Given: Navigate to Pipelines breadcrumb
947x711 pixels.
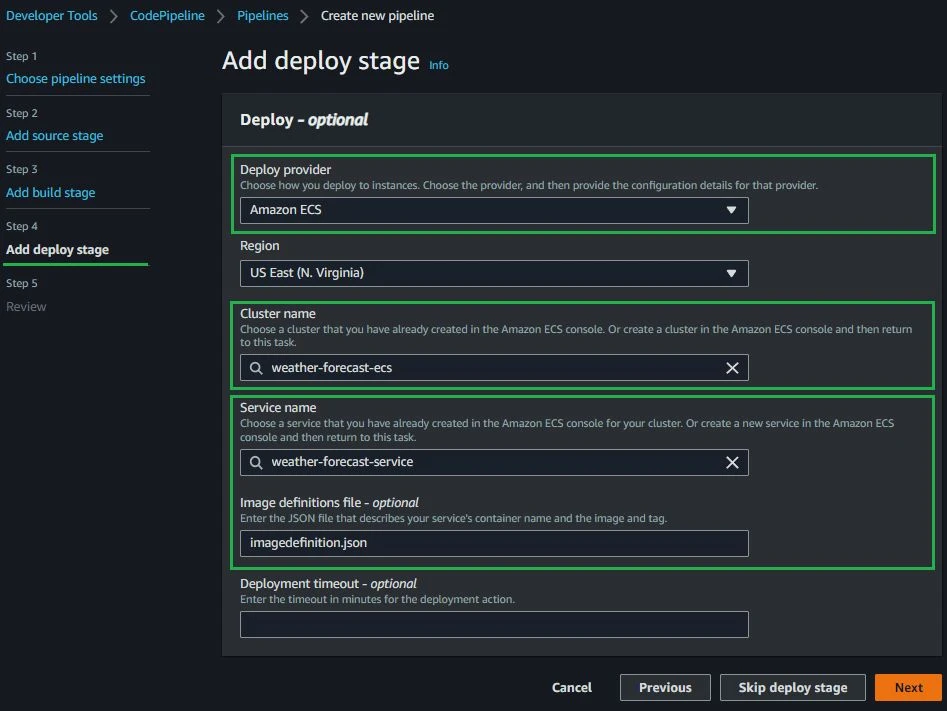Looking at the screenshot, I should coord(263,16).
